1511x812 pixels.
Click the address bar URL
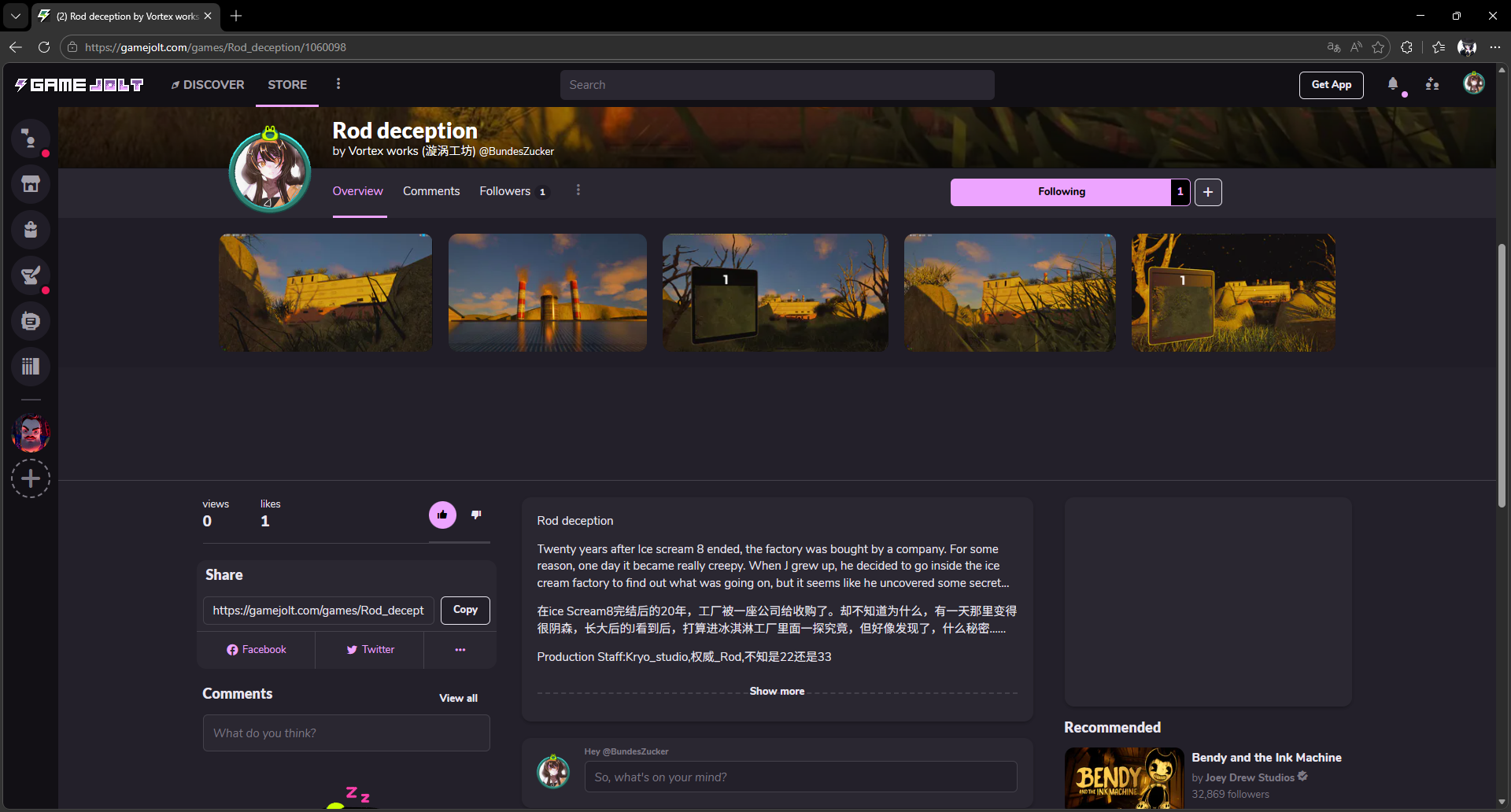(216, 47)
